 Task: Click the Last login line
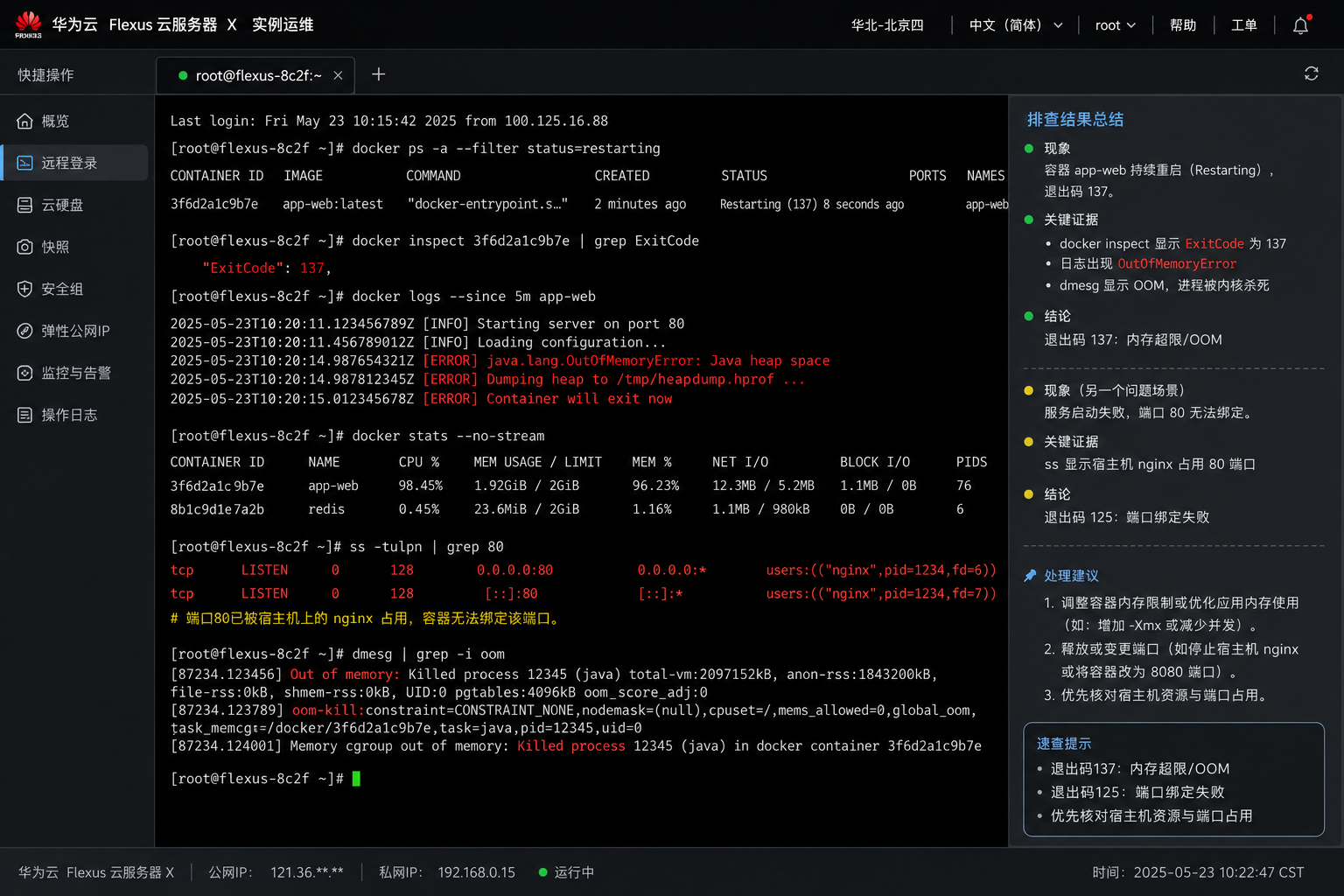pyautogui.click(x=389, y=121)
